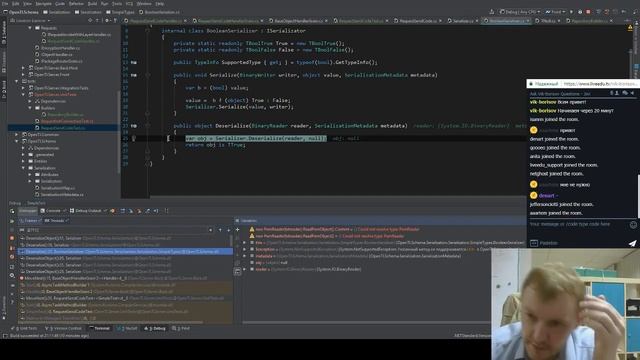
Task: Expand the Dependencies node under OpenTLSchema
Action: (x=23, y=148)
